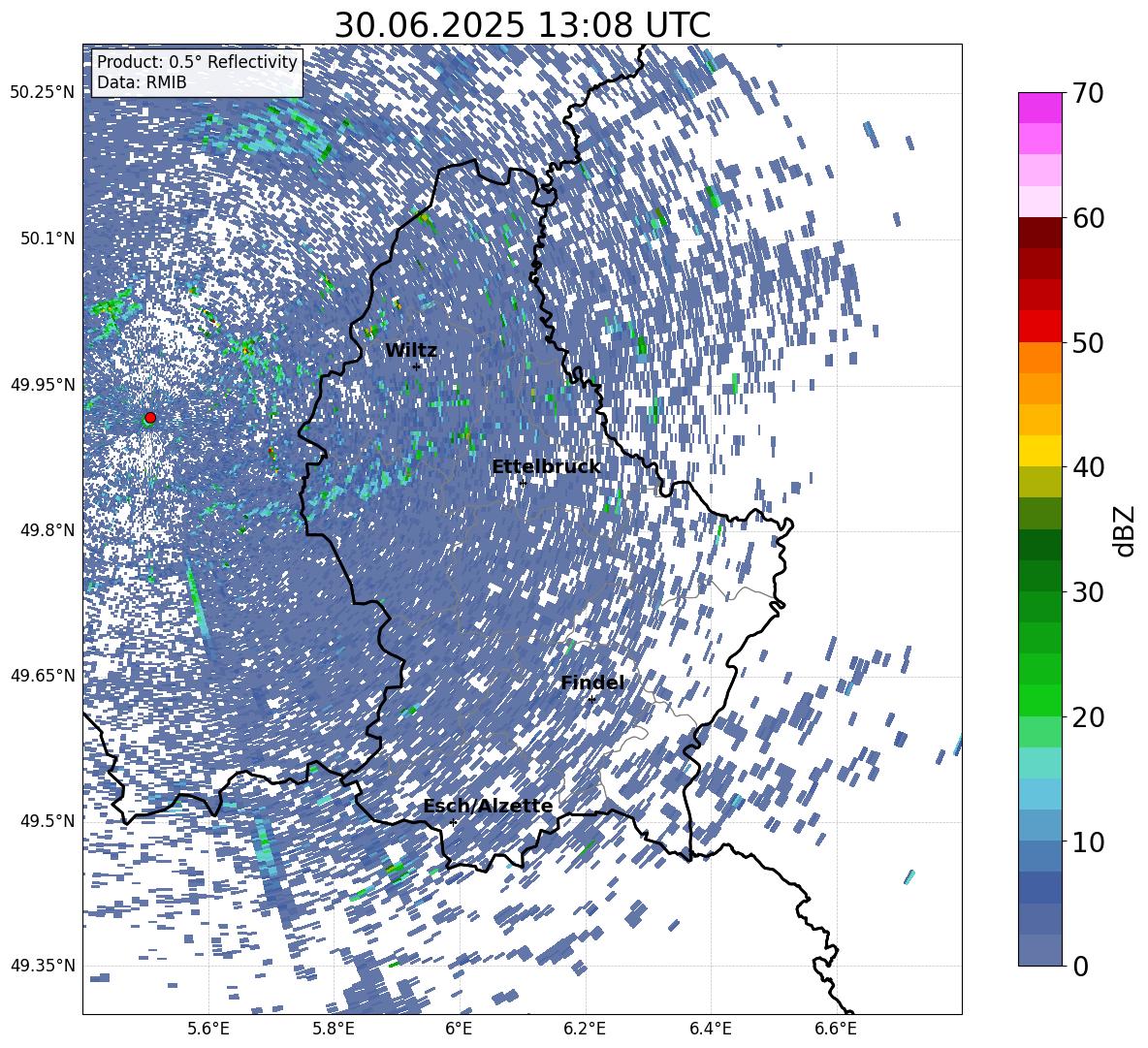Viewport: 1148px width, 1048px height.
Task: Click the colorbar 60 tick value
Action: coord(1088,217)
